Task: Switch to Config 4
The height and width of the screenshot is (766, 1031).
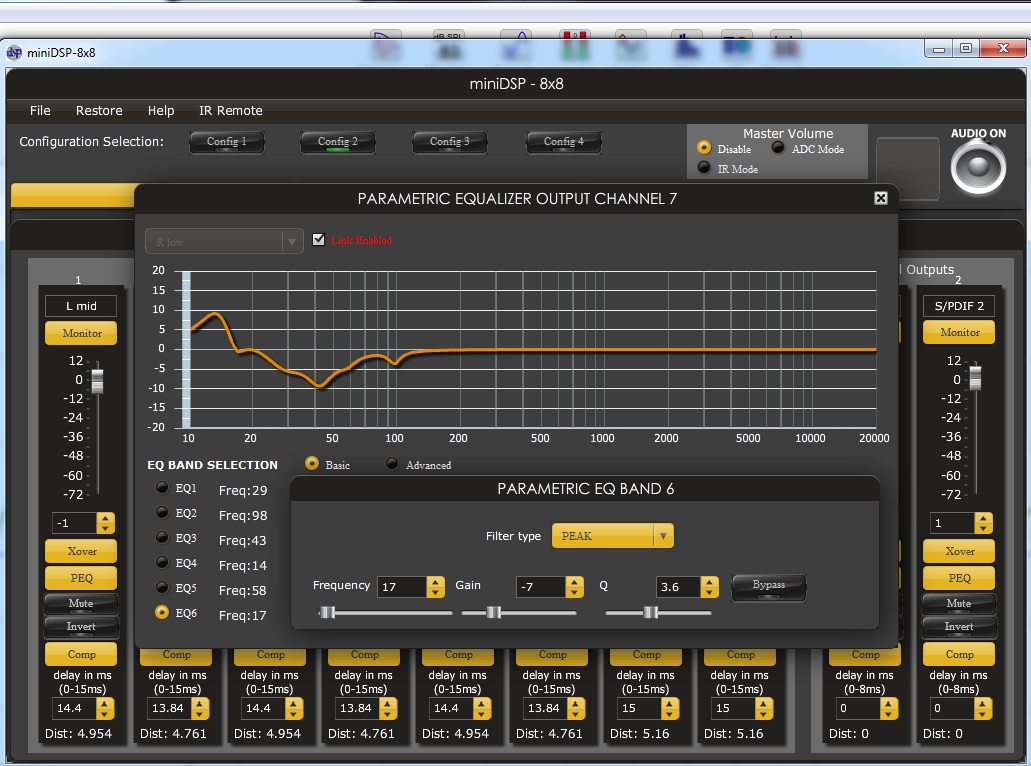Action: tap(563, 142)
